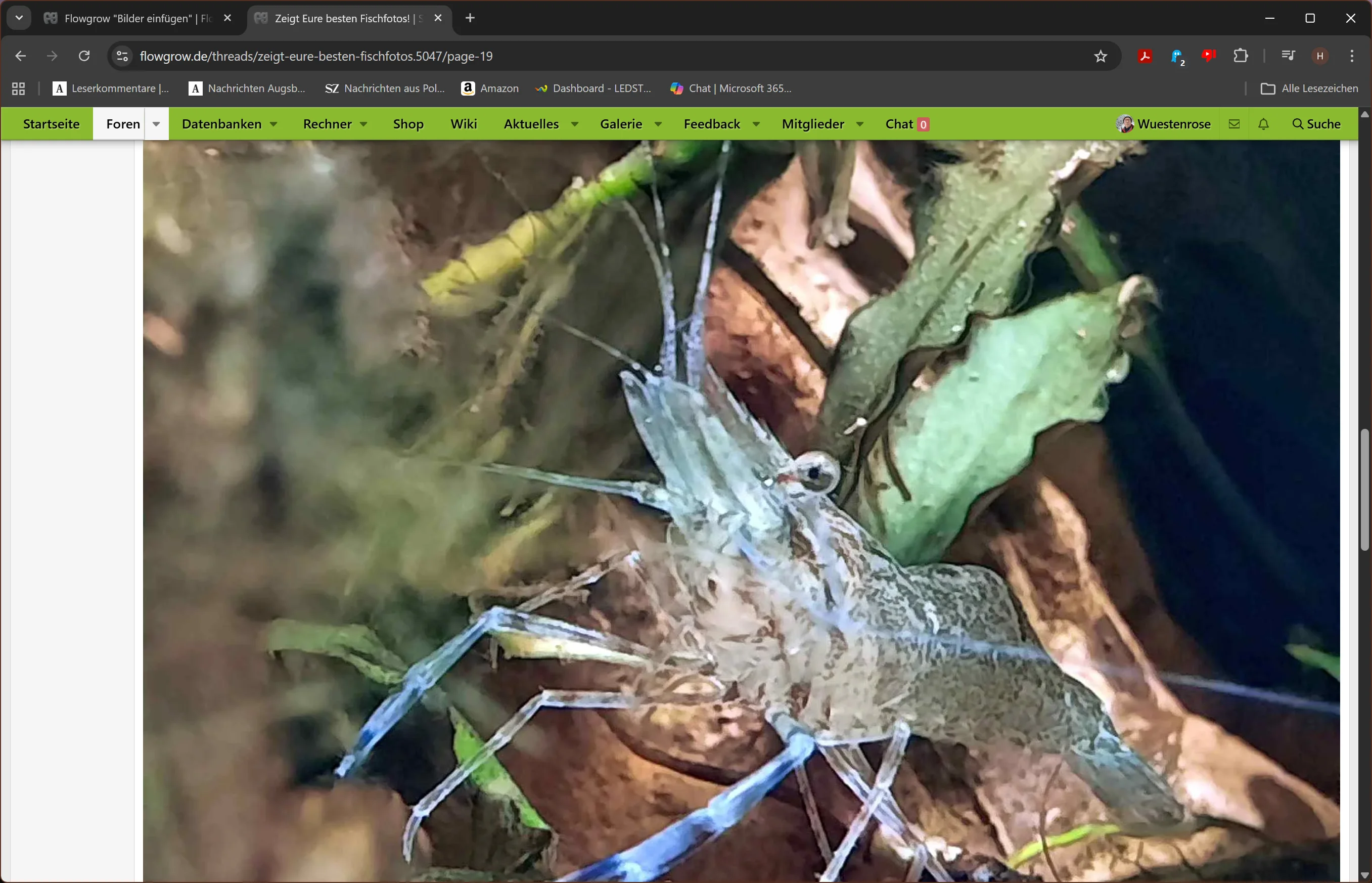This screenshot has width=1372, height=883.
Task: Open the Amazon bookmark
Action: point(490,89)
